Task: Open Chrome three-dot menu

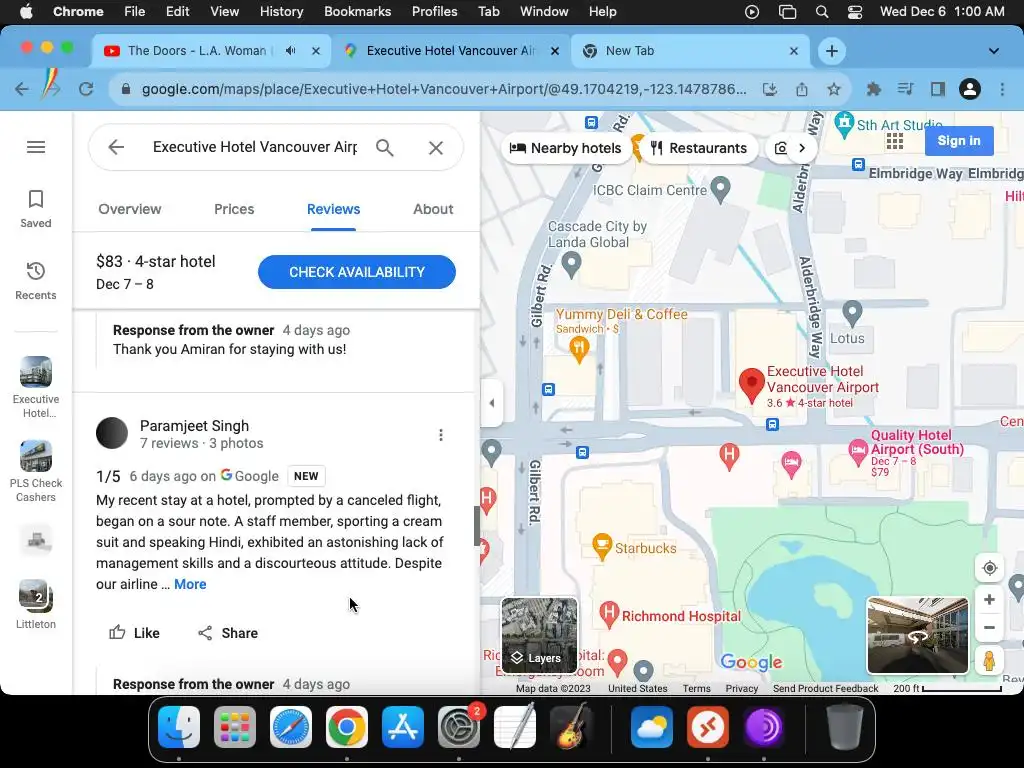Action: 1002,89
